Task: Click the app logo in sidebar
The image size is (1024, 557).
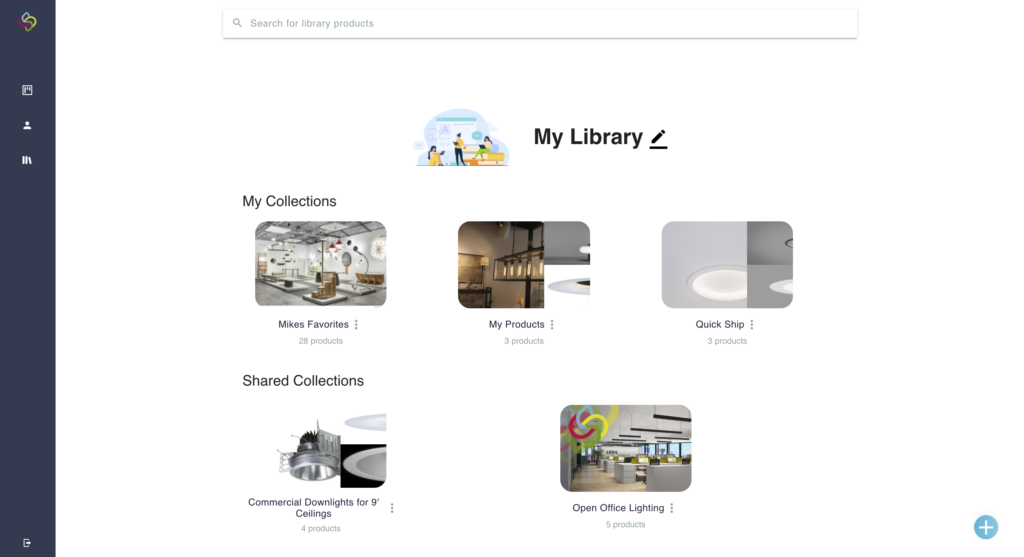Action: tap(27, 22)
